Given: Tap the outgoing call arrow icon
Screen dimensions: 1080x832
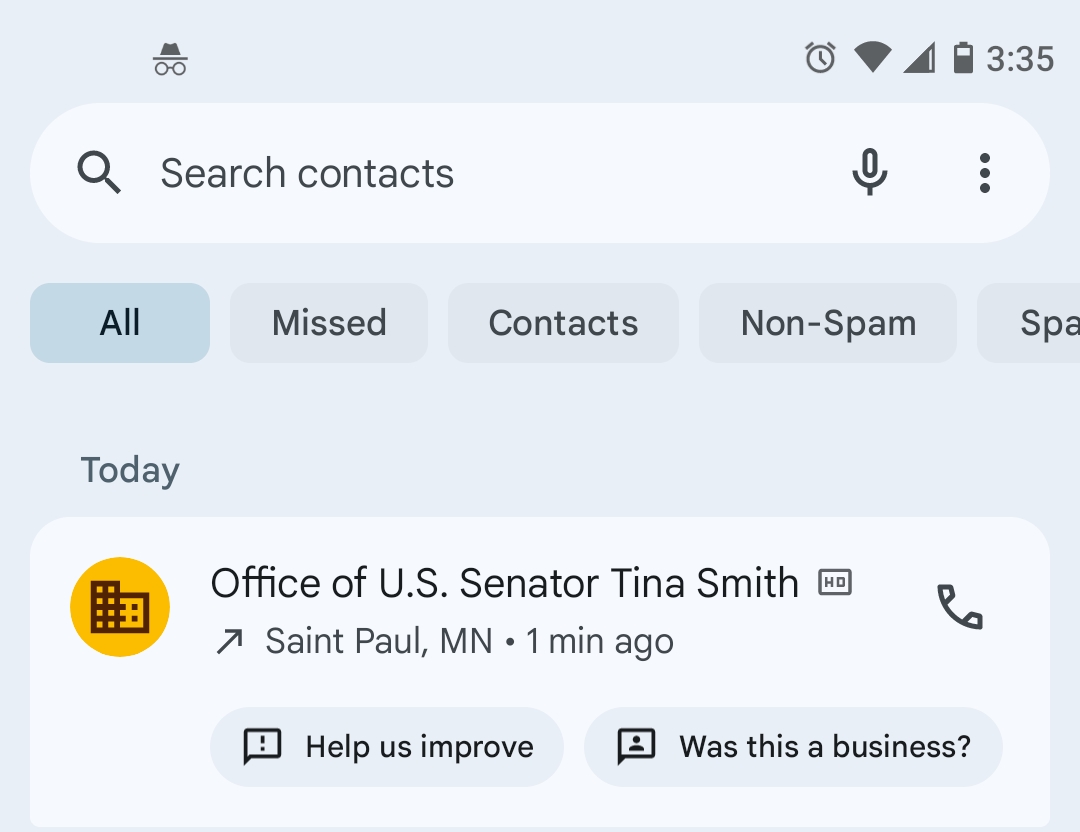Looking at the screenshot, I should pyautogui.click(x=230, y=642).
